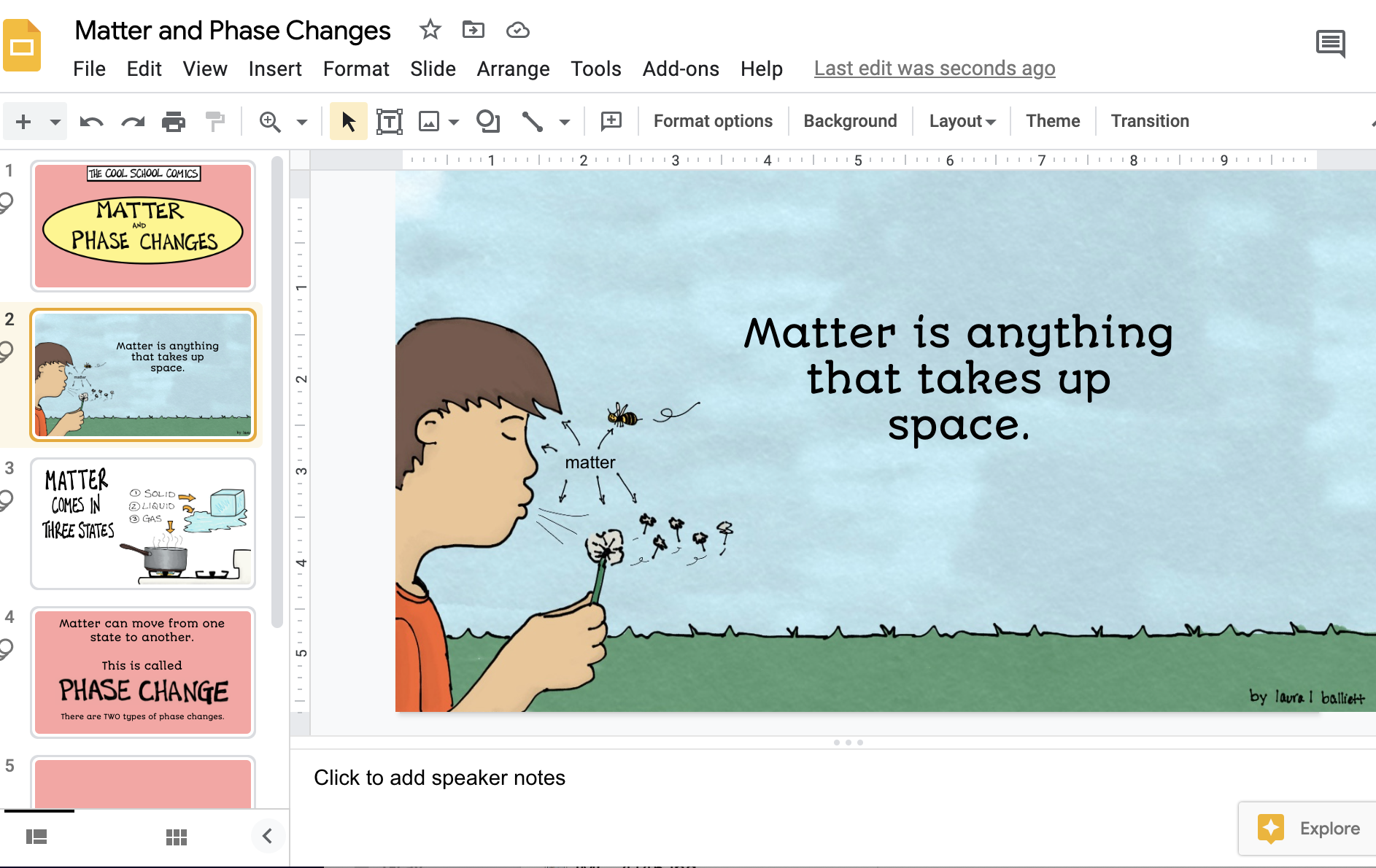This screenshot has width=1376, height=868.
Task: Select the arrow cursor tool
Action: coord(349,121)
